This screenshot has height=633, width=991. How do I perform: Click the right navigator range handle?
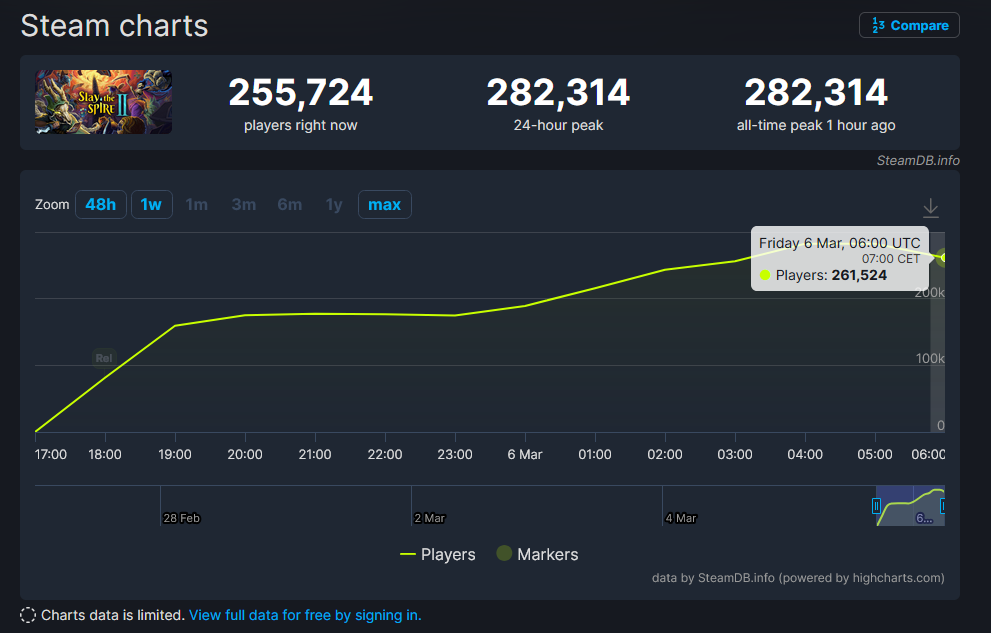pos(942,506)
